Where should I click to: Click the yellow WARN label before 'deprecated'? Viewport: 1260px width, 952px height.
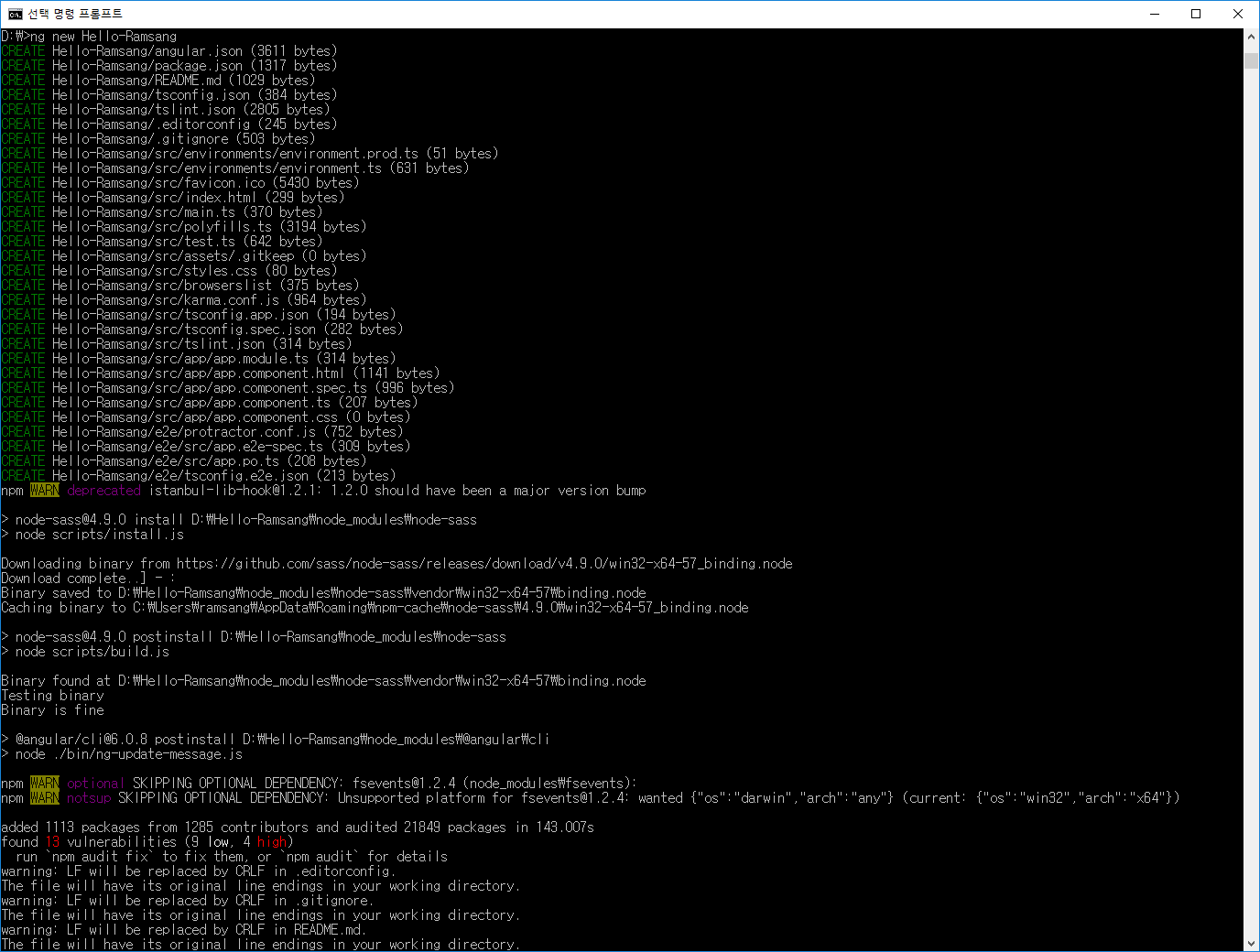tap(44, 491)
